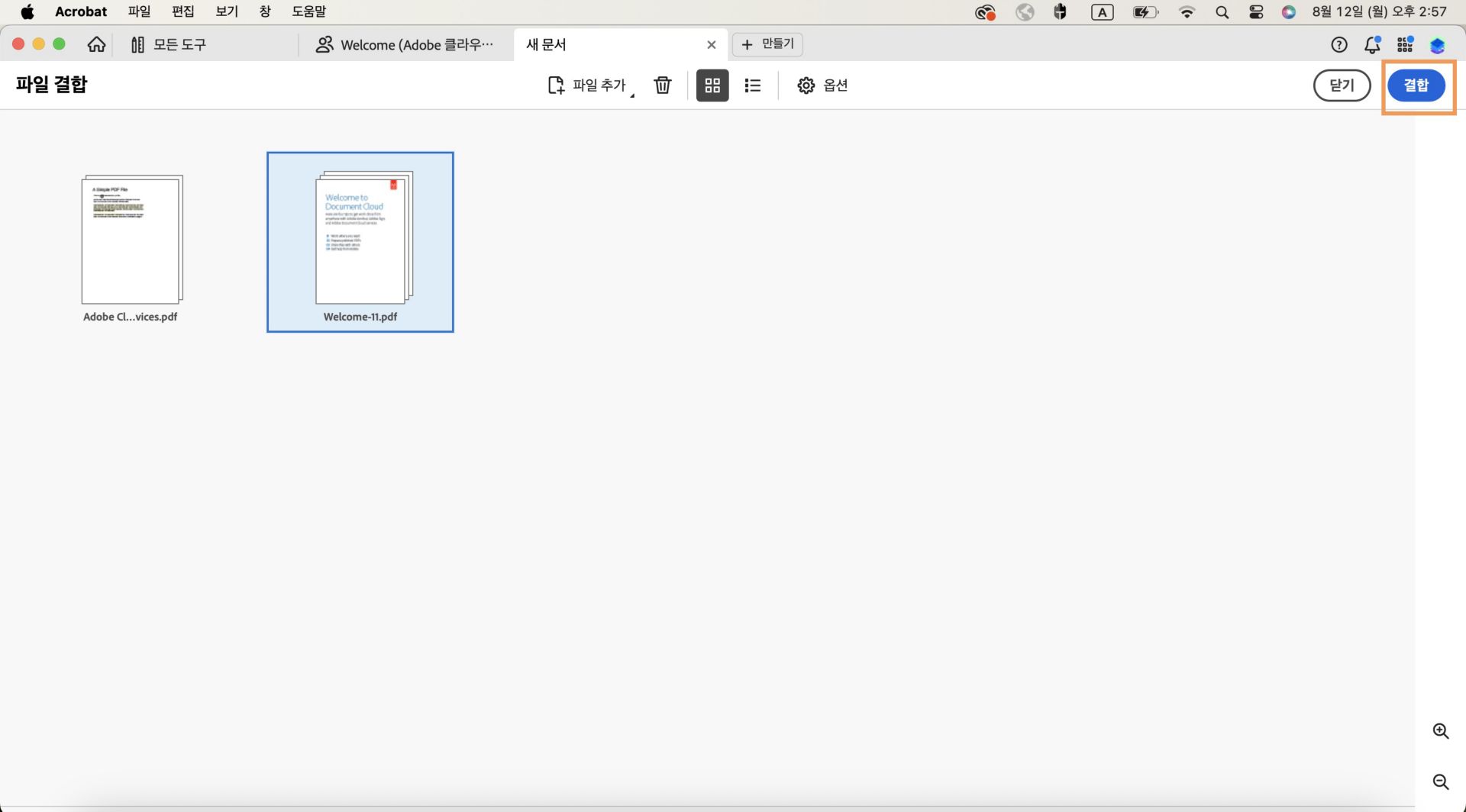Open macOS Control Center
1466x812 pixels.
click(x=1256, y=12)
